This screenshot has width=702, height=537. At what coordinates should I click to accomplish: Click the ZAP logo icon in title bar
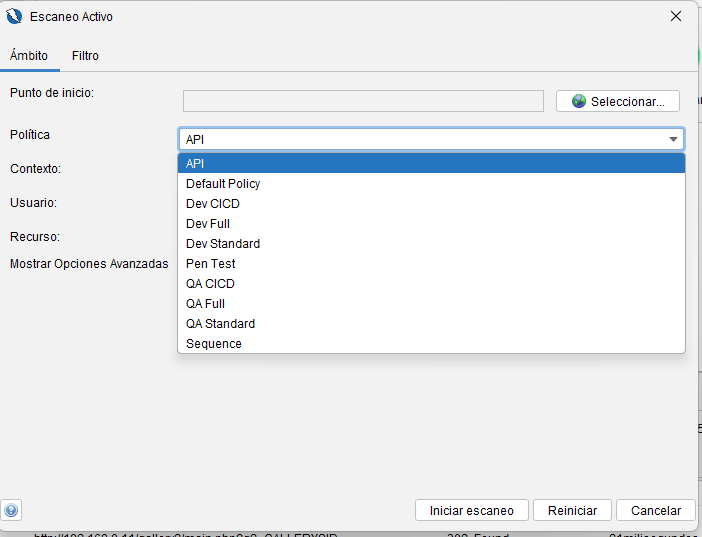coord(14,16)
